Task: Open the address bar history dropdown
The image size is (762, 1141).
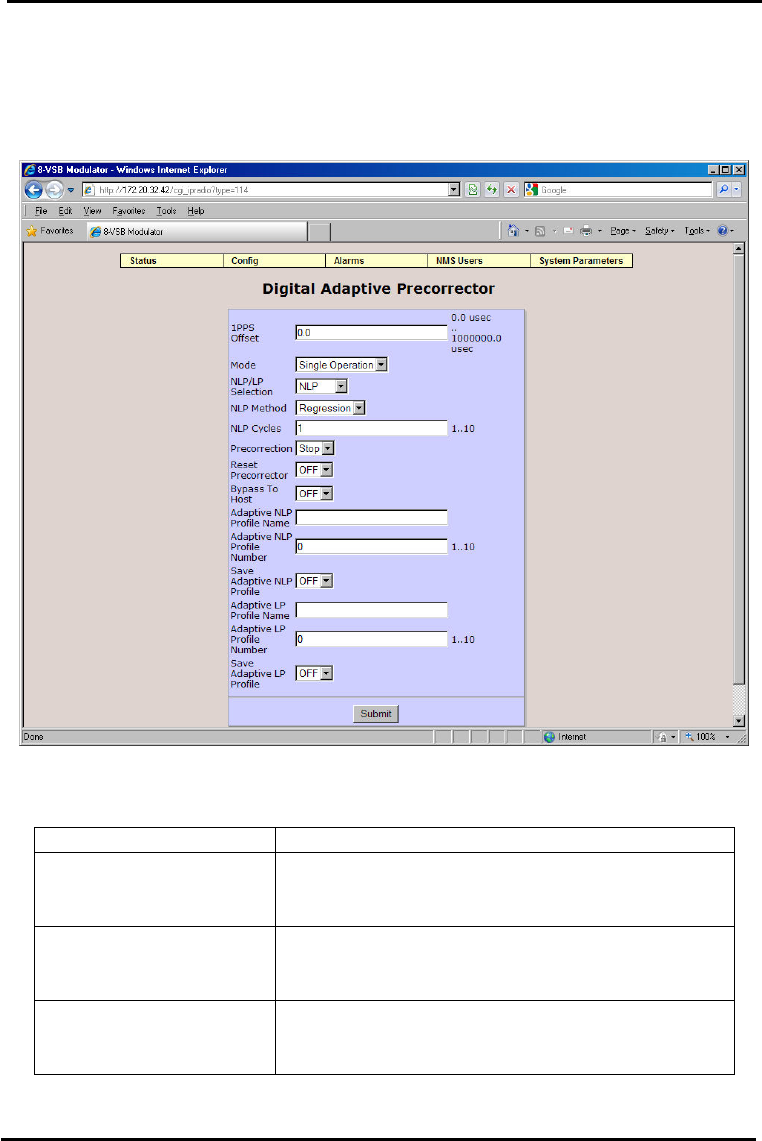Action: [x=454, y=190]
